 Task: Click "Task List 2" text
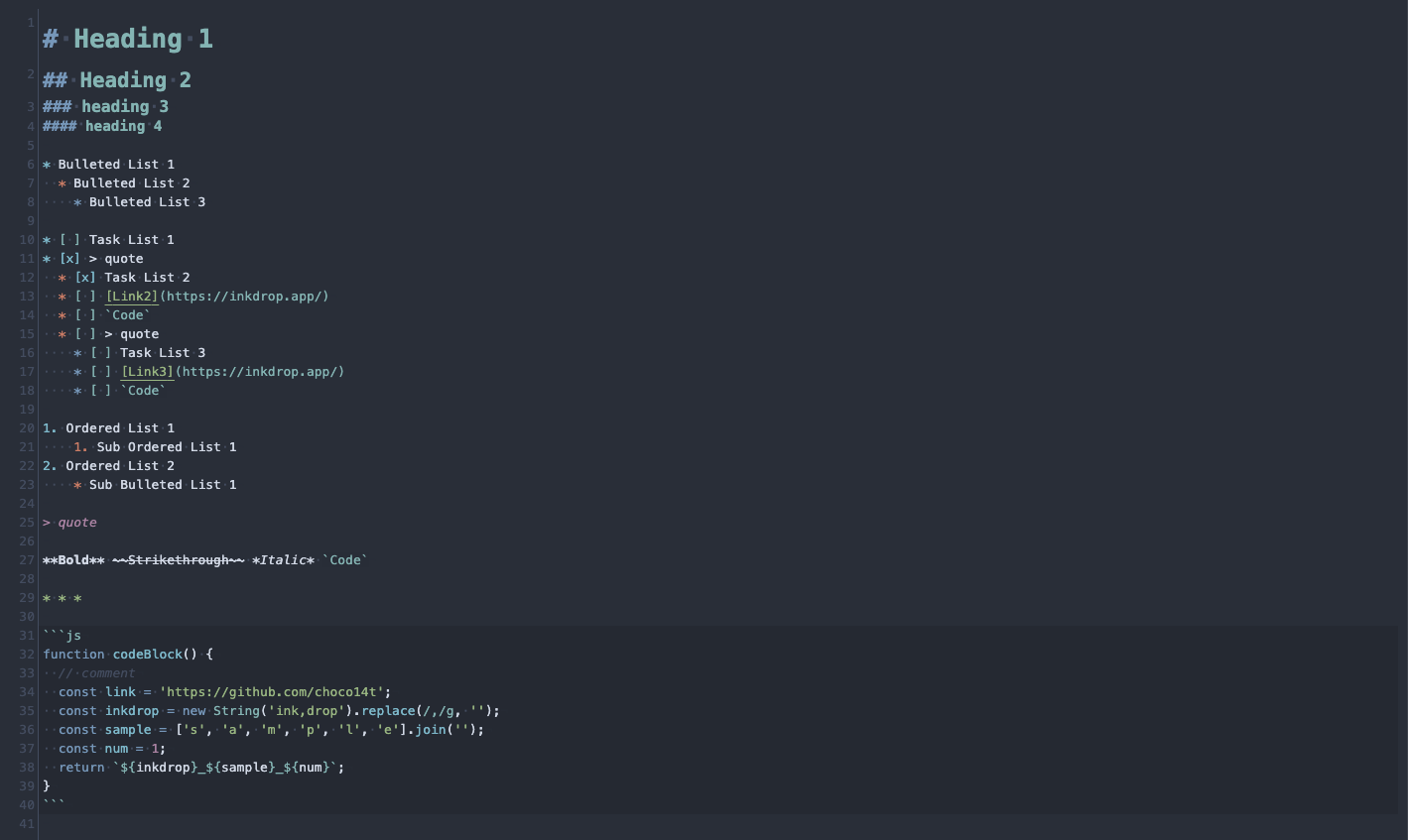click(147, 278)
